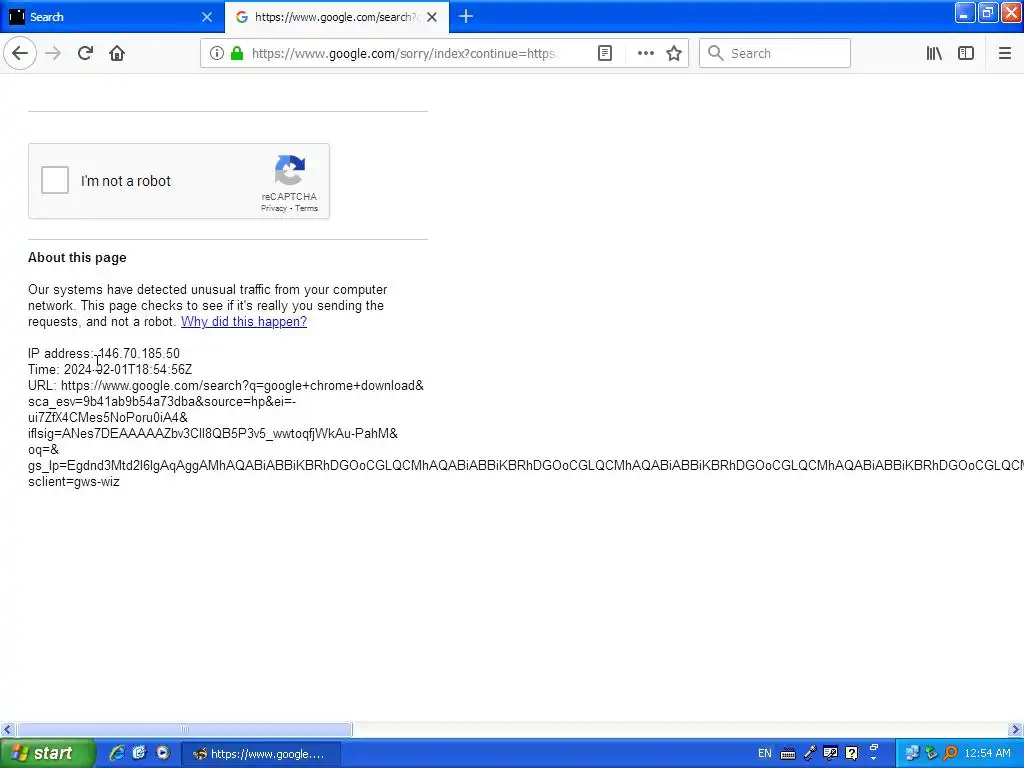
Task: Click the sclient=gws-wiz text
Action: coord(74,482)
